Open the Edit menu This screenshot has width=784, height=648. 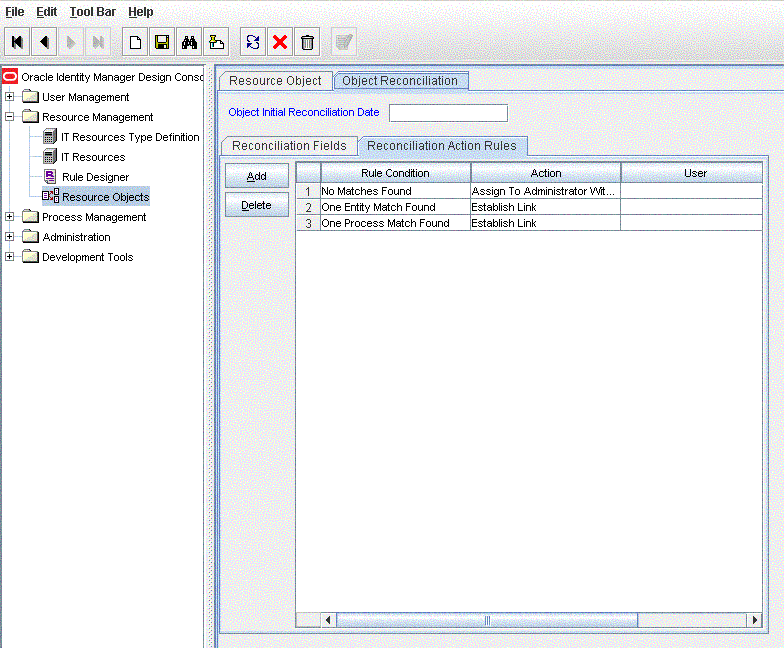coord(46,12)
